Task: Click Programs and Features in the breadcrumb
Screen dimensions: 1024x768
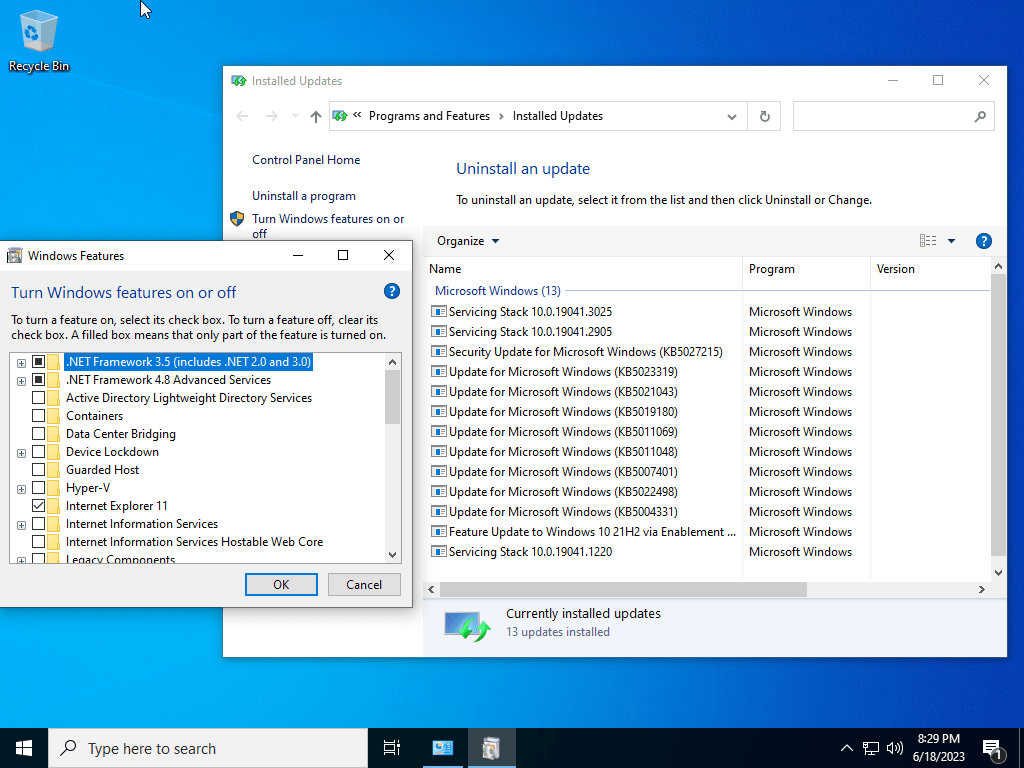Action: pos(429,116)
